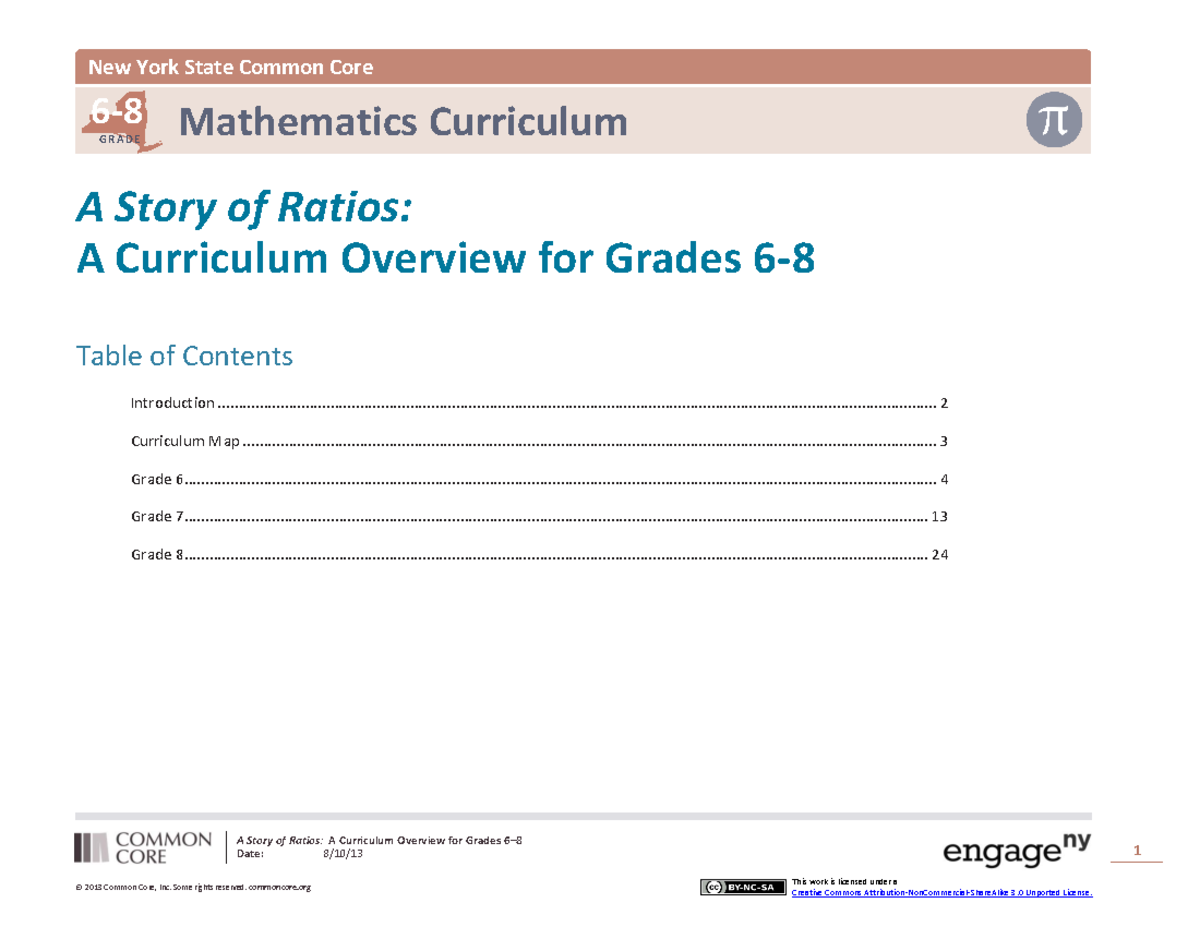Jump to Grade 7 via table of contents
This screenshot has width=1200, height=927.
coord(156,516)
